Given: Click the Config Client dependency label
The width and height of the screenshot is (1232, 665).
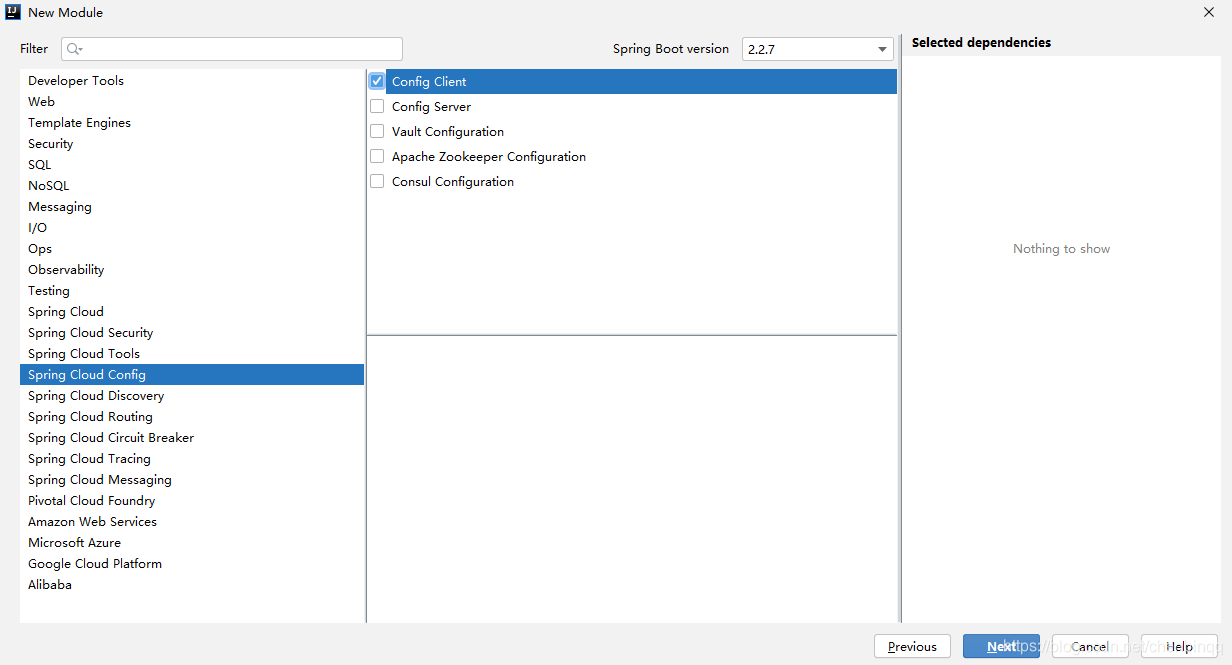Looking at the screenshot, I should (429, 82).
